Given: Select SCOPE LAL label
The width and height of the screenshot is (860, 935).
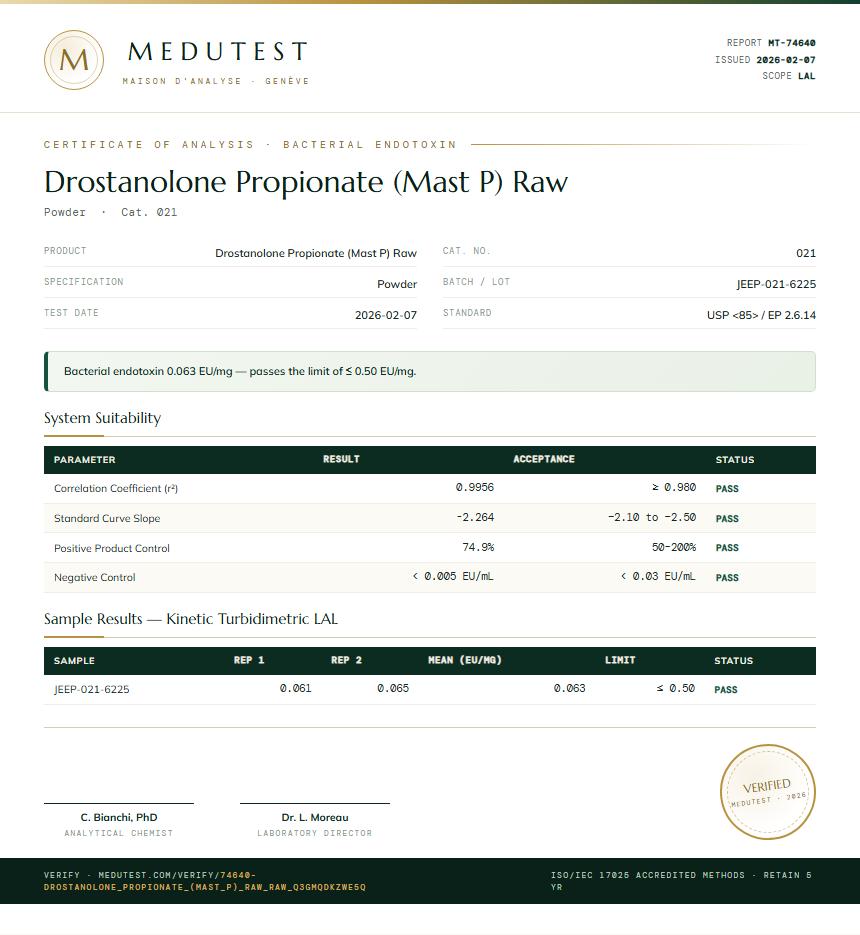Looking at the screenshot, I should coord(788,76).
